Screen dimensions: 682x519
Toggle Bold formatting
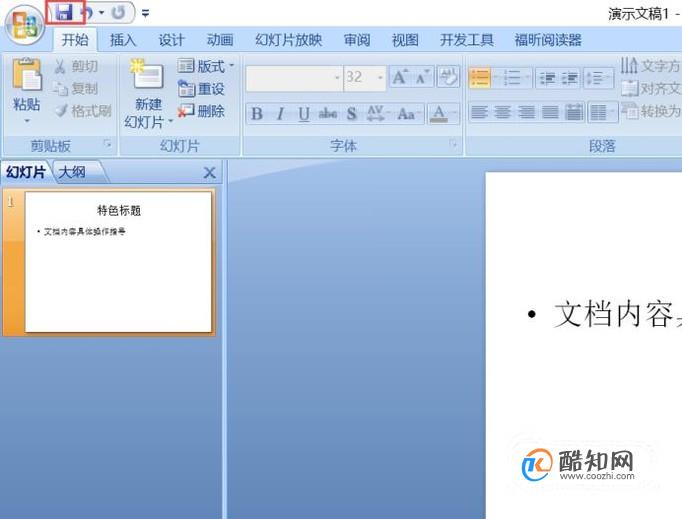tap(257, 114)
